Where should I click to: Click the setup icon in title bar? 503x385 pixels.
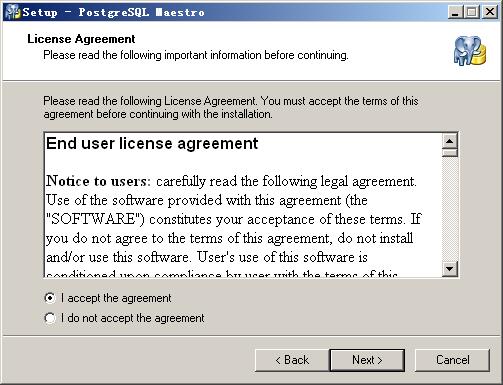(13, 12)
